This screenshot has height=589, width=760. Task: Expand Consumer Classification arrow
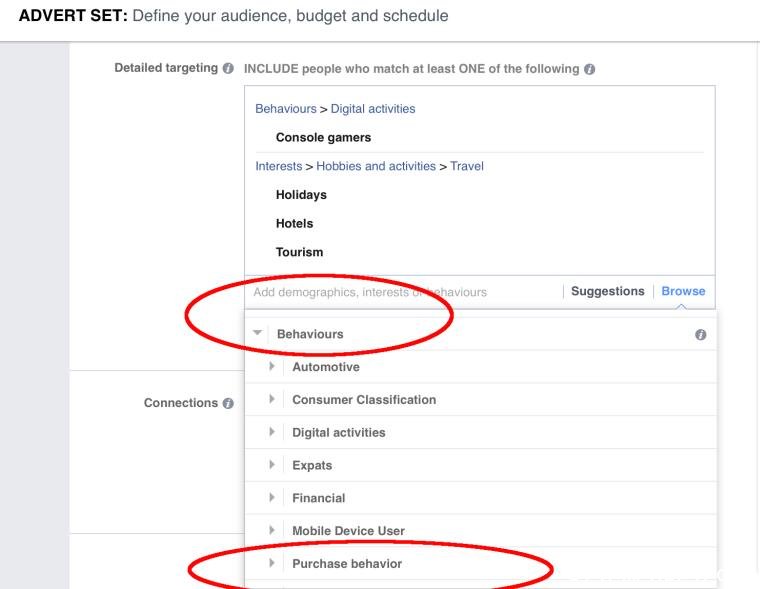point(272,399)
